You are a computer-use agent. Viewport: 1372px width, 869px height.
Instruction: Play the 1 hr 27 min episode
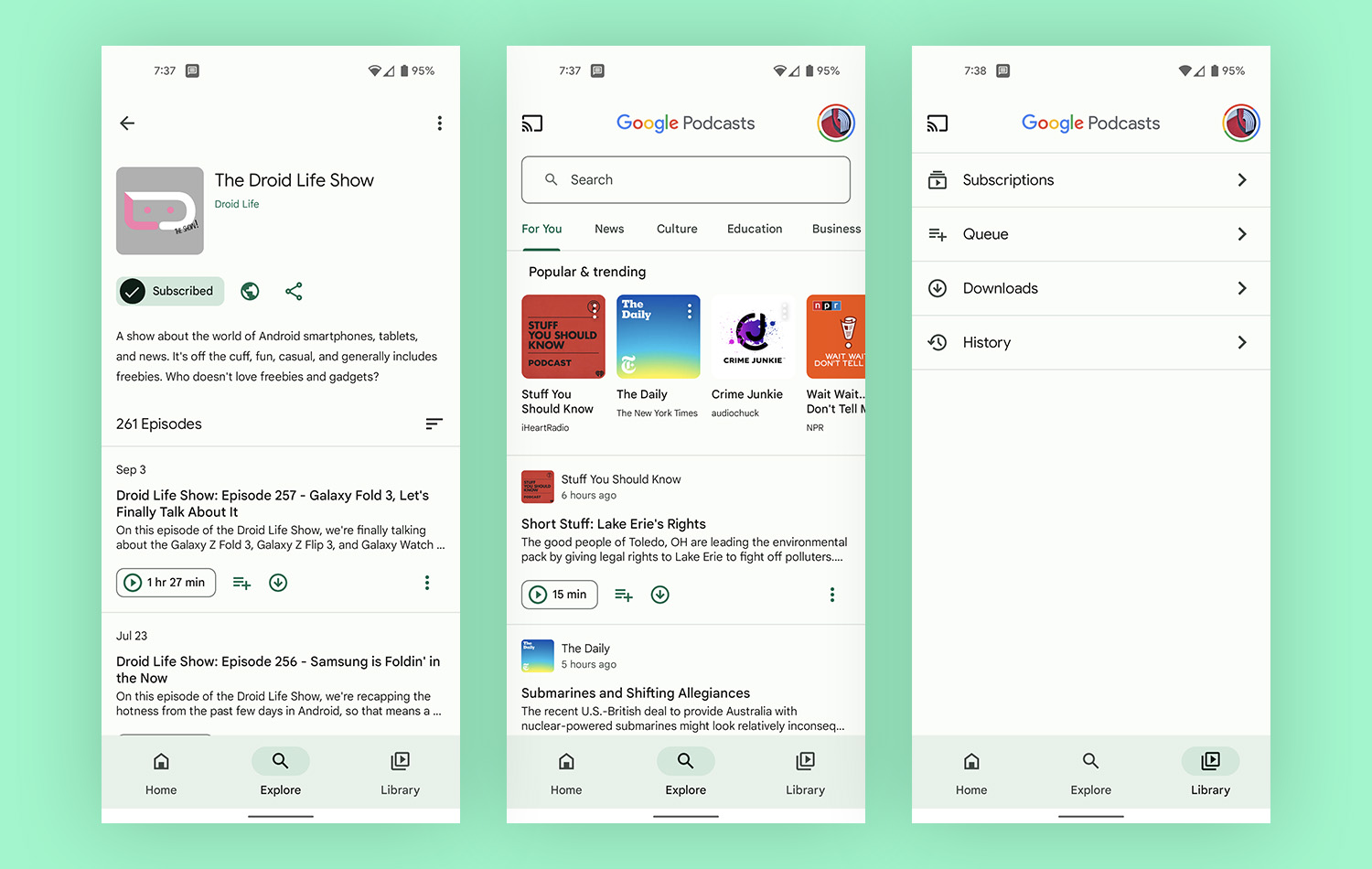point(166,583)
